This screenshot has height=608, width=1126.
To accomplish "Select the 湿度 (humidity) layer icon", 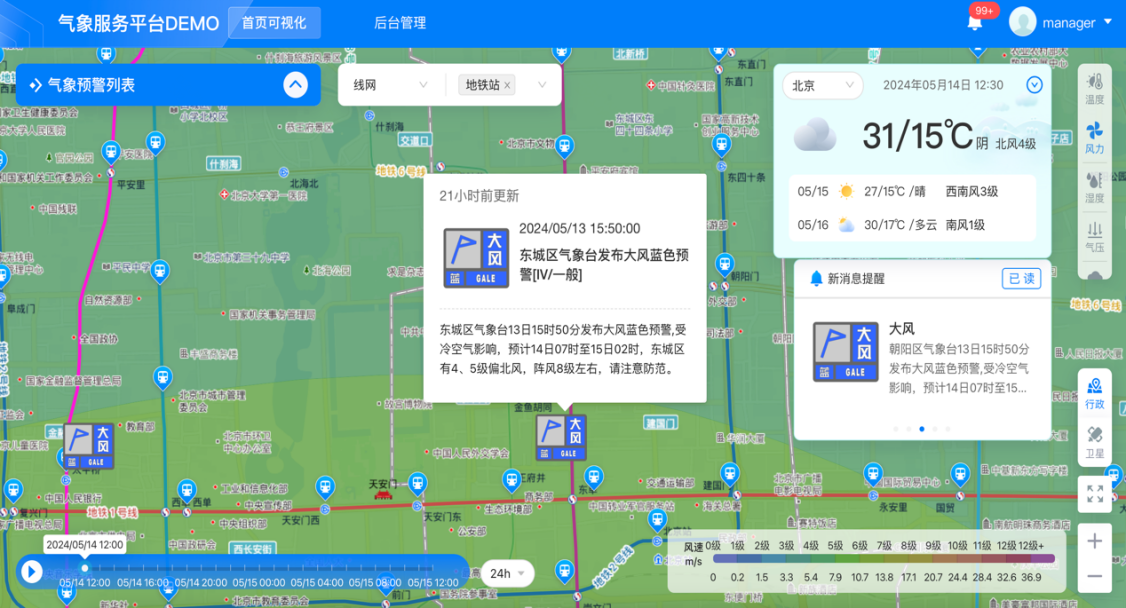I will (1095, 187).
